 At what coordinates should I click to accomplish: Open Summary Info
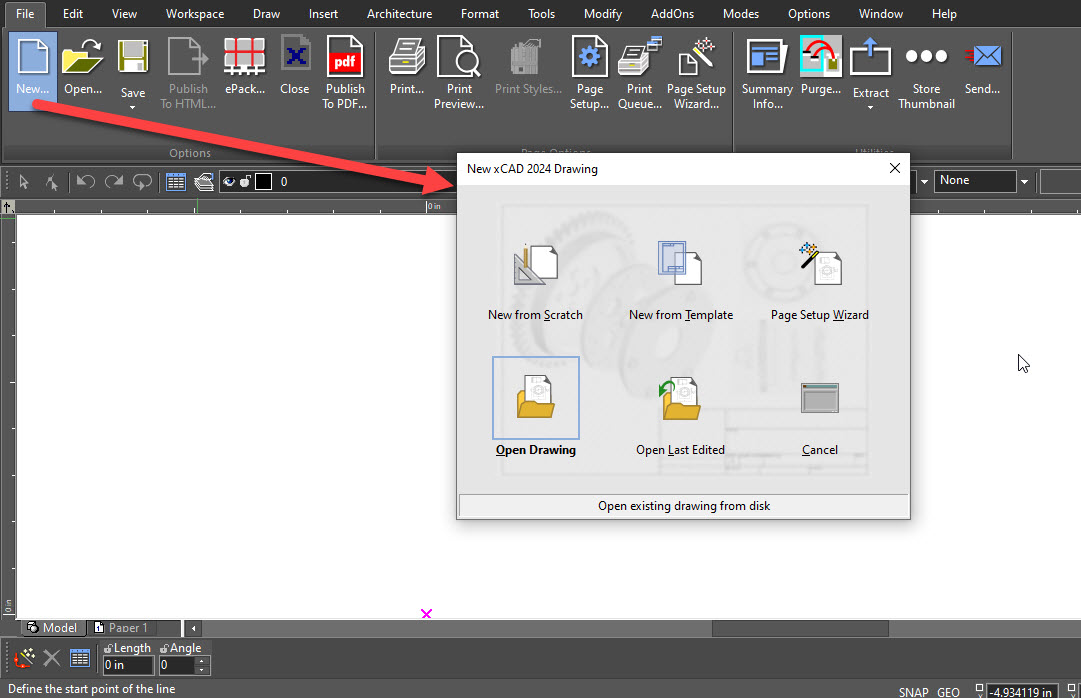click(767, 72)
